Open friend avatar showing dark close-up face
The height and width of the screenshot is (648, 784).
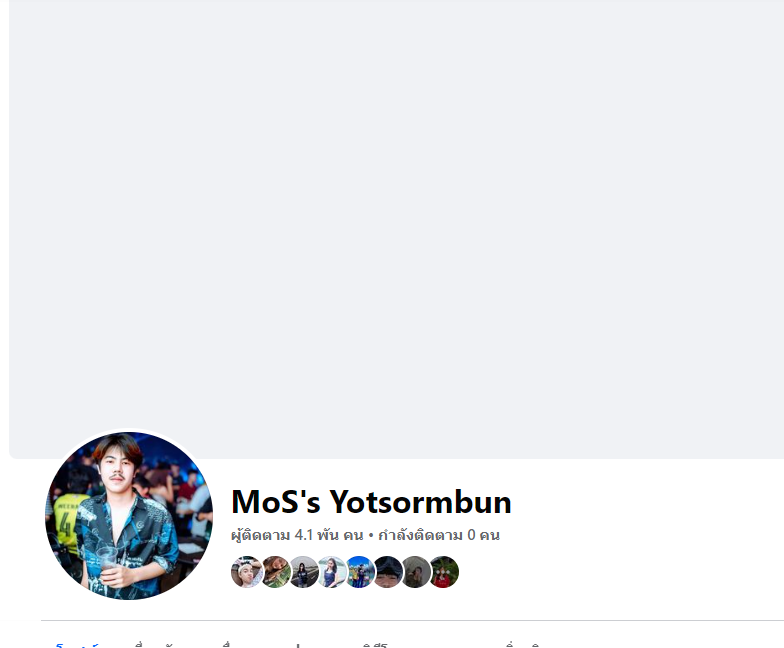[x=387, y=572]
